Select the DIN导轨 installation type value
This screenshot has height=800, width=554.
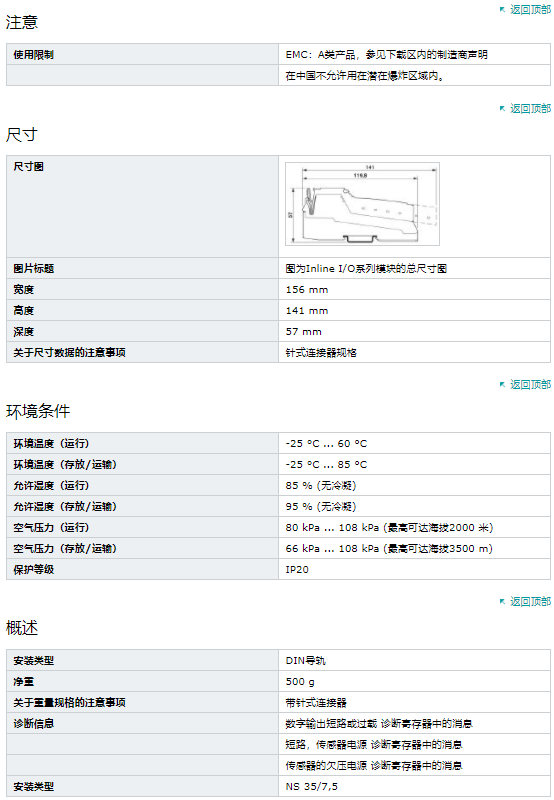click(305, 661)
